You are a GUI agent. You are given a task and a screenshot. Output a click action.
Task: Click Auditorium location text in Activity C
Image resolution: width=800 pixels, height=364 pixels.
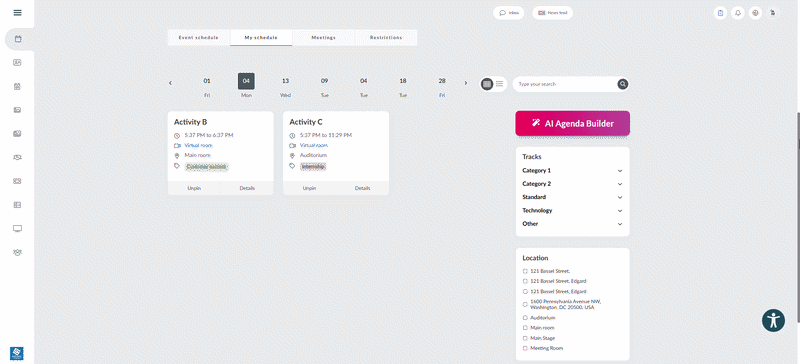(313, 155)
